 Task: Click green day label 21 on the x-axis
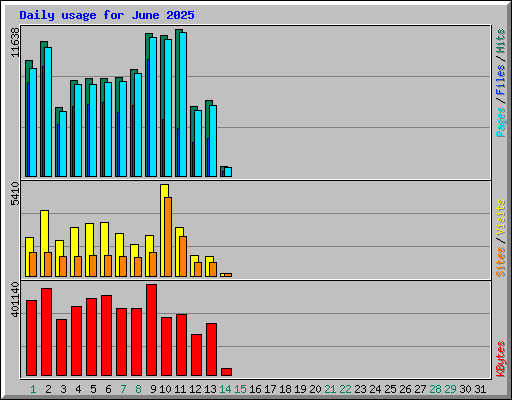(x=330, y=389)
